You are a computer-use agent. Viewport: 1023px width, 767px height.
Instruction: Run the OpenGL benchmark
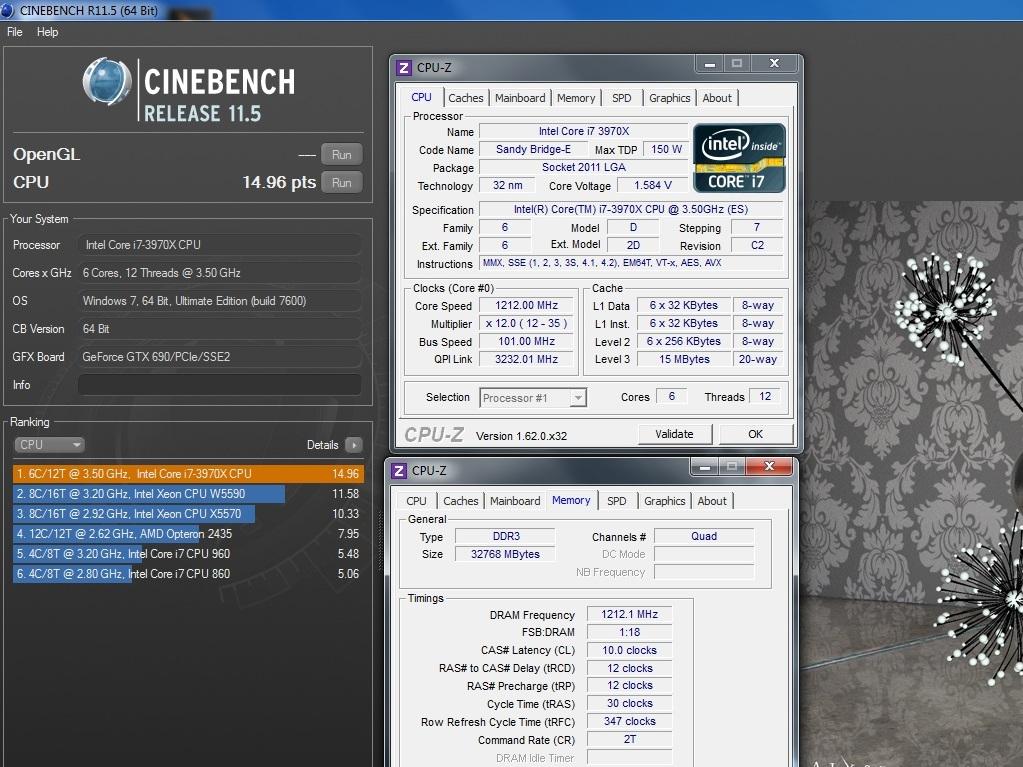click(x=342, y=155)
